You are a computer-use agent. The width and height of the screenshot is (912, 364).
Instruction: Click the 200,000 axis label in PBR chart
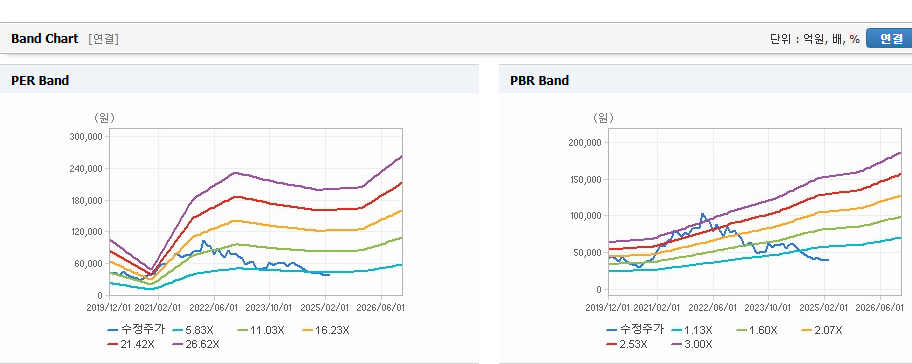585,143
